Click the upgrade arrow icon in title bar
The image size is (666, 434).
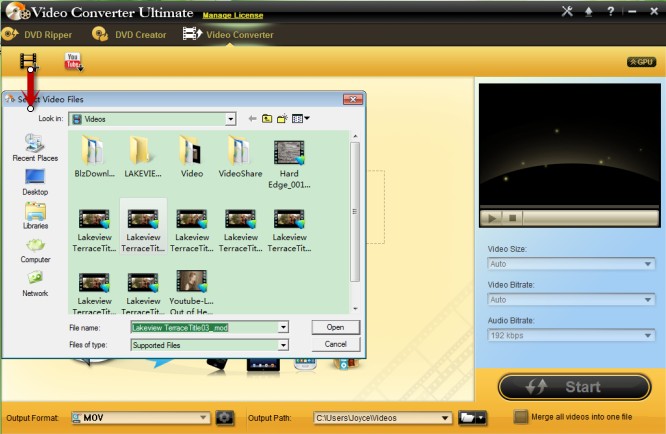[589, 12]
